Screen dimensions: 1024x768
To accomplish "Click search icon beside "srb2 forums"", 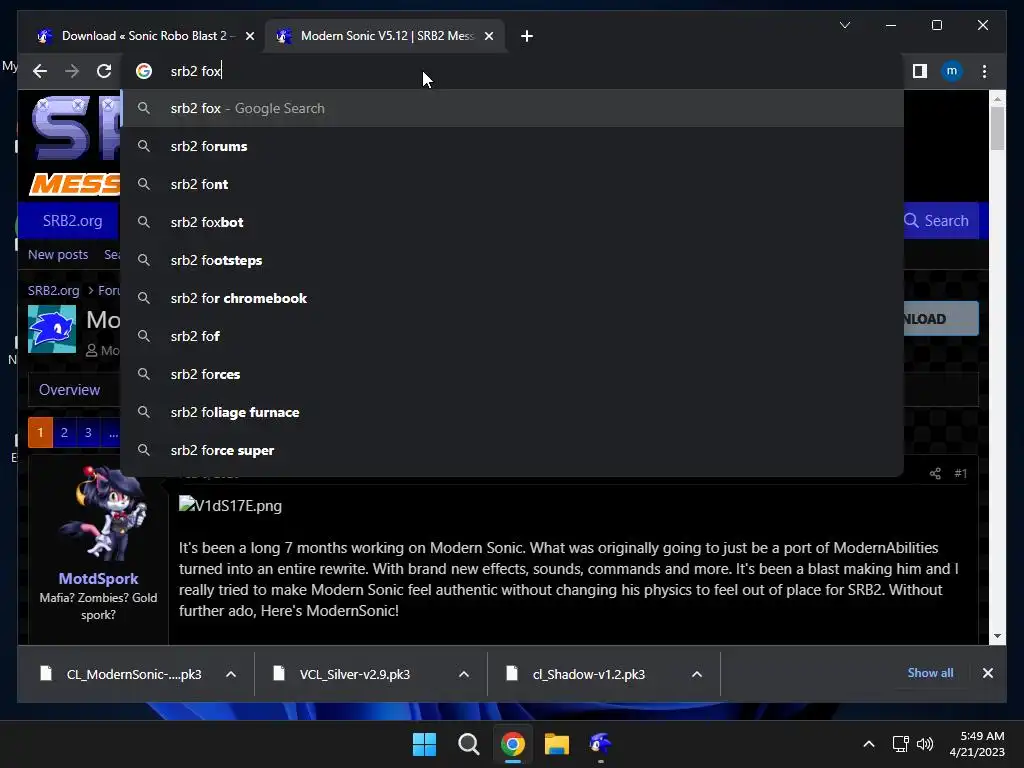I will pyautogui.click(x=144, y=146).
